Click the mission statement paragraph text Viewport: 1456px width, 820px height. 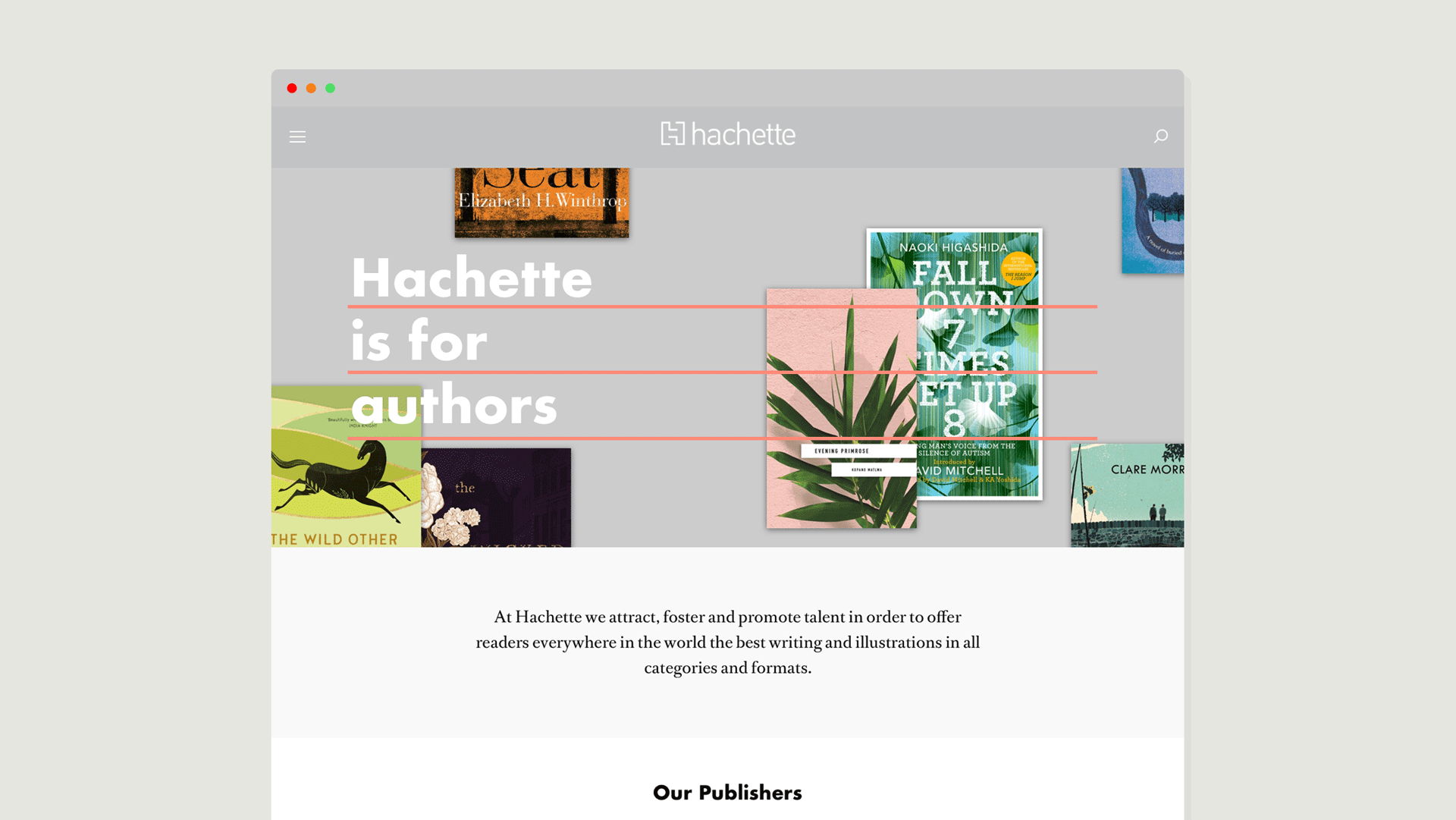point(727,642)
